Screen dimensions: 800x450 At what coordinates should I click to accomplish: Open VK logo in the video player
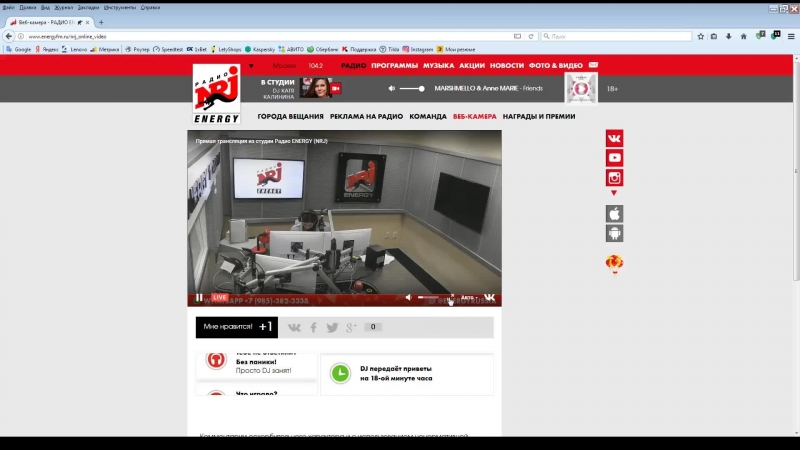click(489, 297)
